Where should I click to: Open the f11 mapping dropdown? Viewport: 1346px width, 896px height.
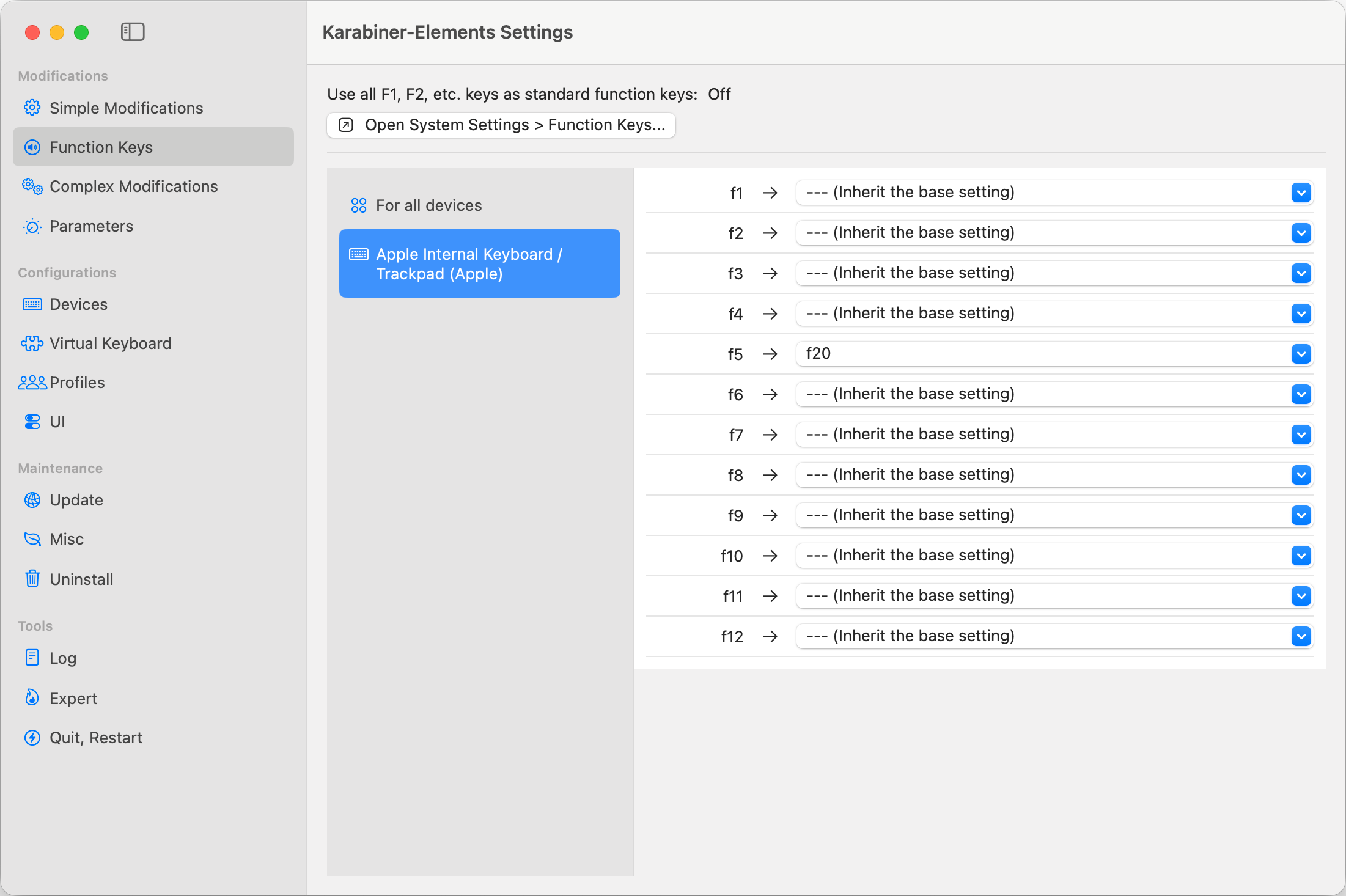[1055, 596]
